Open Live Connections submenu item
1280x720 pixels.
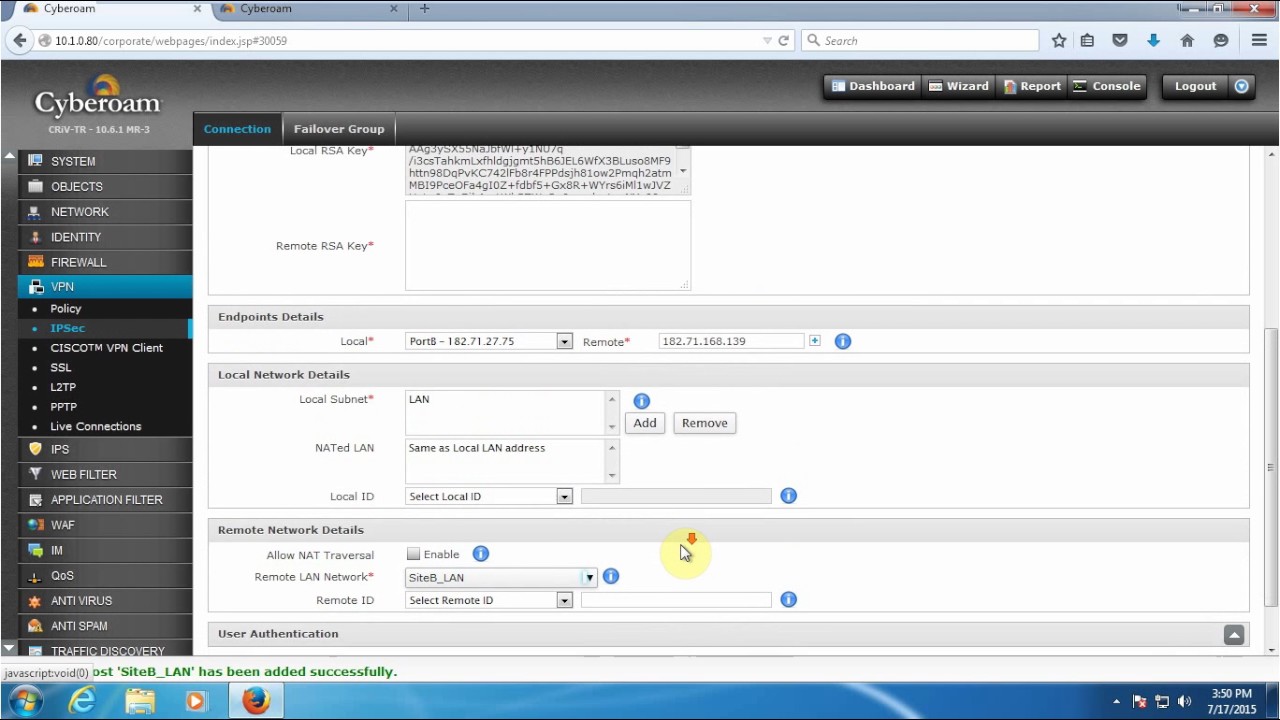click(x=96, y=426)
